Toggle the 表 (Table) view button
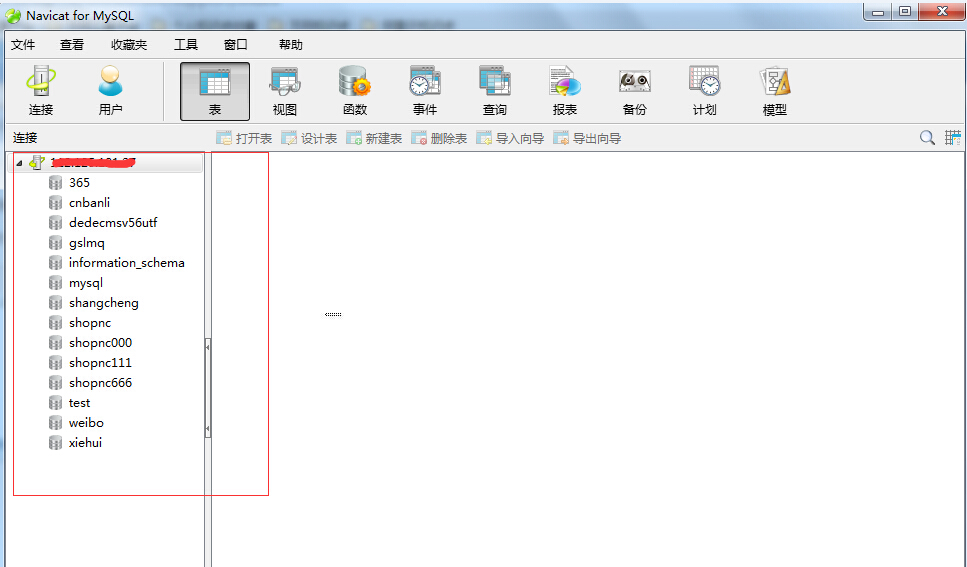The image size is (967, 567). point(215,91)
